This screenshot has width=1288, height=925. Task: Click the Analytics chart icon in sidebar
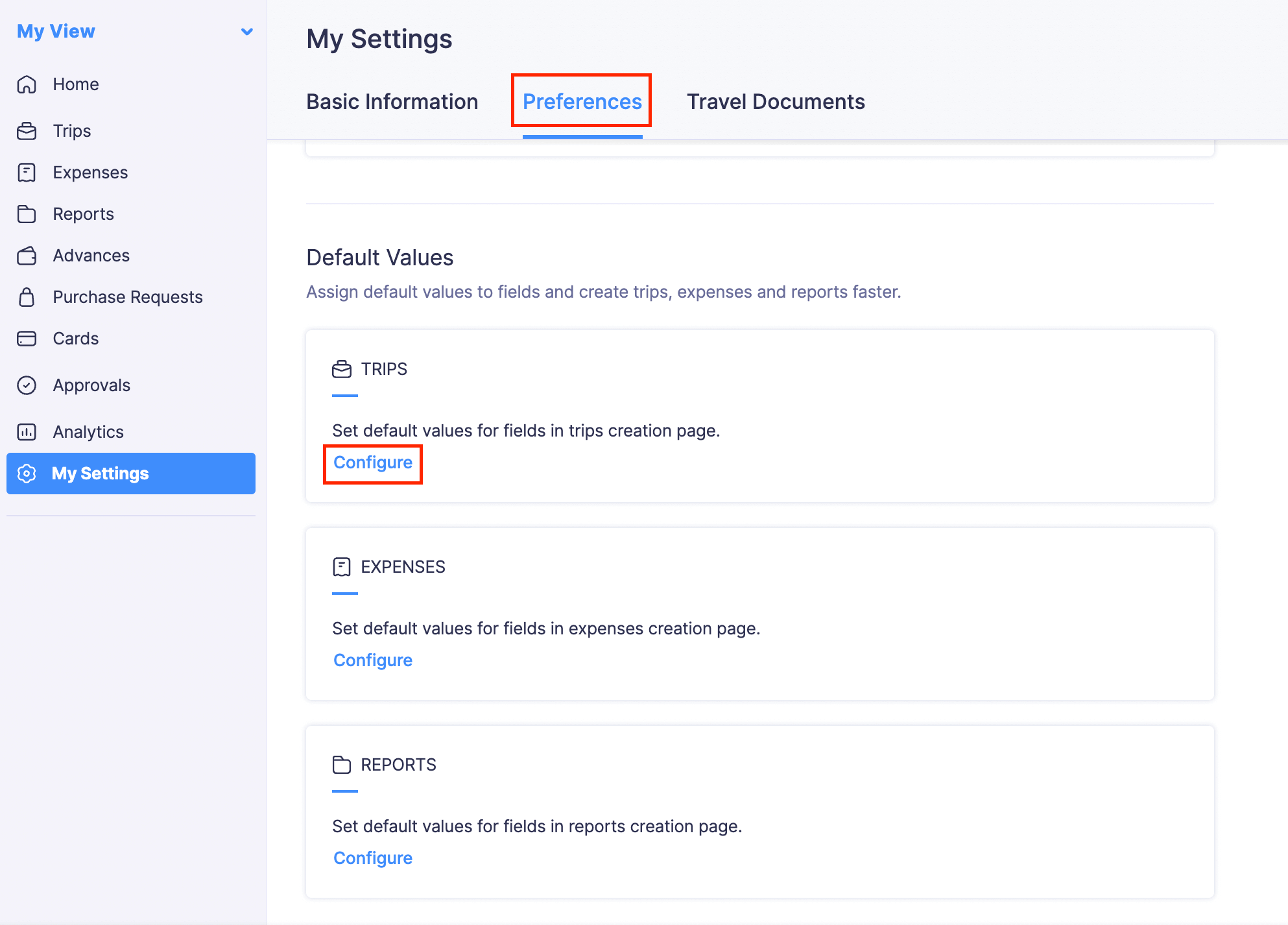click(27, 432)
